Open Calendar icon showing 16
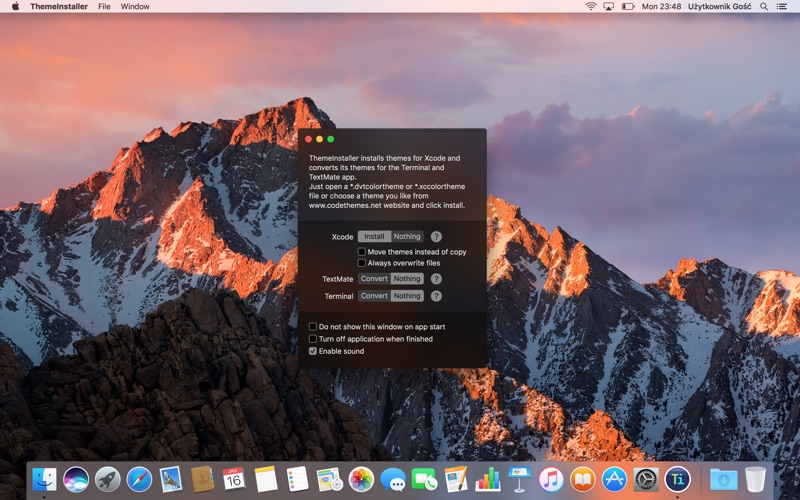Image resolution: width=800 pixels, height=500 pixels. (x=234, y=480)
